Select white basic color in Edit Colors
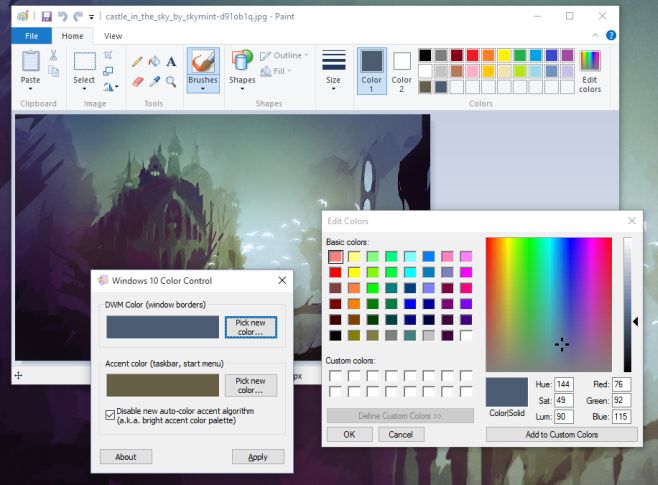Image resolution: width=658 pixels, height=485 pixels. [x=466, y=335]
